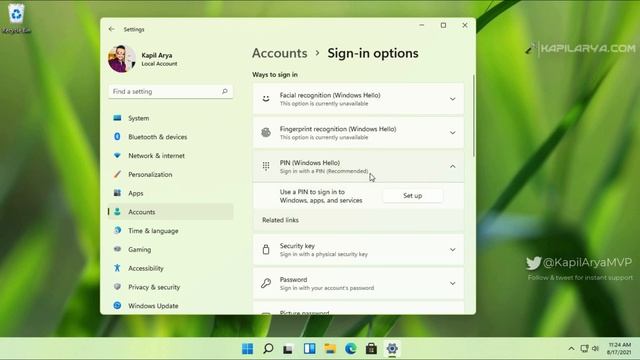Image resolution: width=640 pixels, height=360 pixels.
Task: Click the Privacy shield icon in sidebar
Action: click(117, 287)
